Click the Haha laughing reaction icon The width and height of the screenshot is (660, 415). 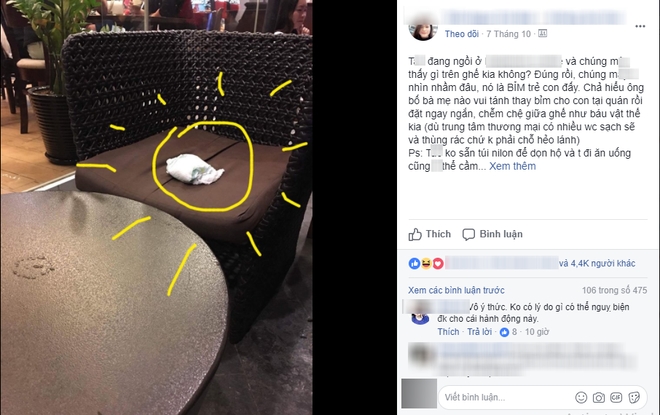(426, 263)
